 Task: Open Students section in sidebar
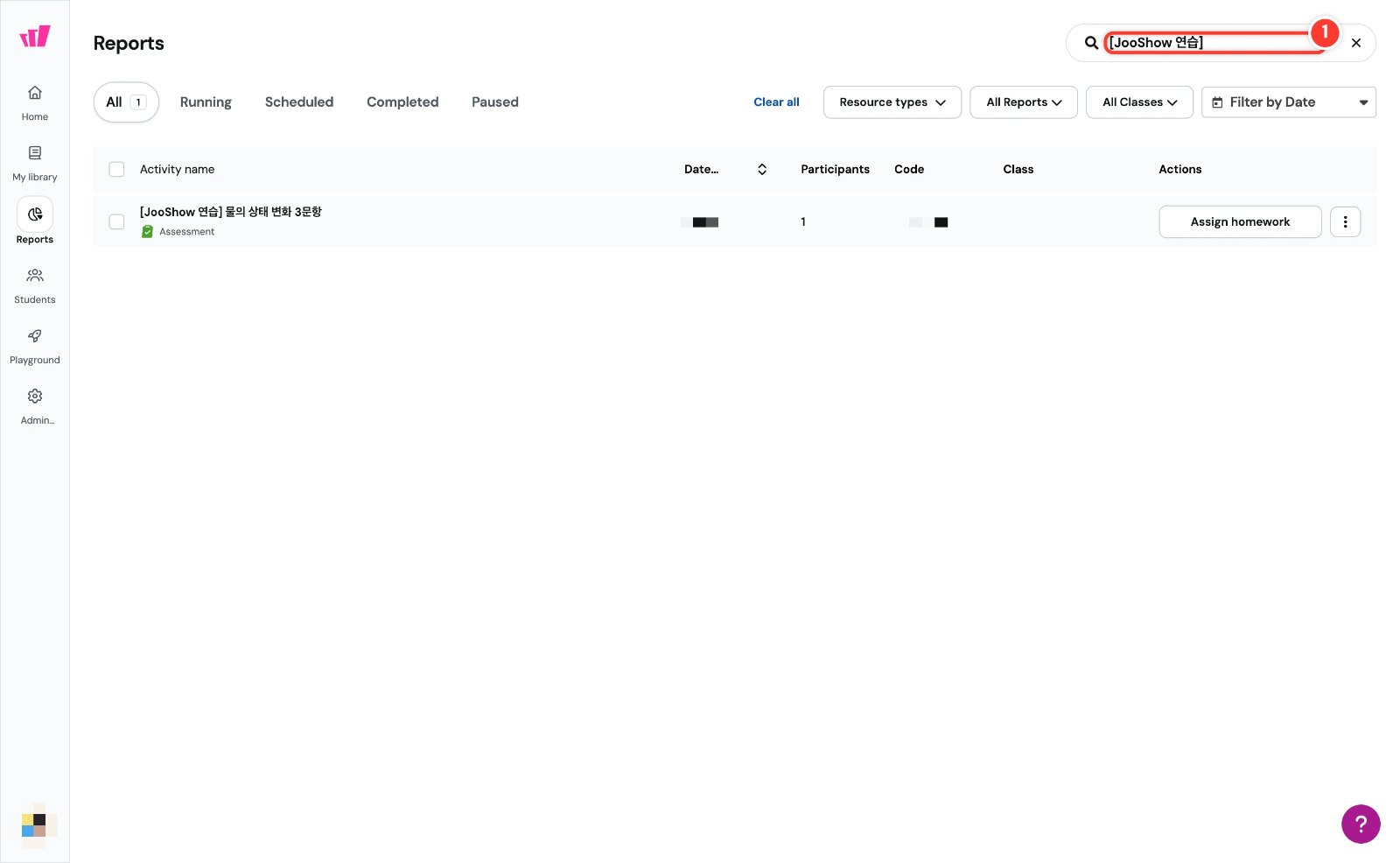click(x=35, y=285)
